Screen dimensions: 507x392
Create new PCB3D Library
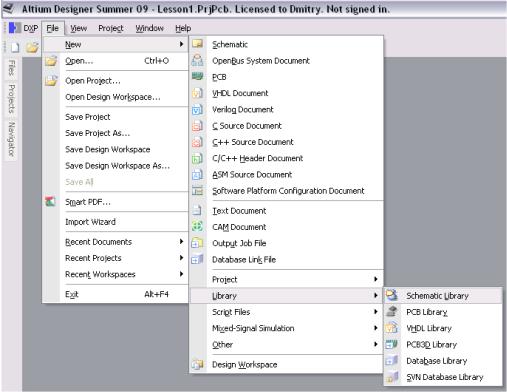click(443, 344)
